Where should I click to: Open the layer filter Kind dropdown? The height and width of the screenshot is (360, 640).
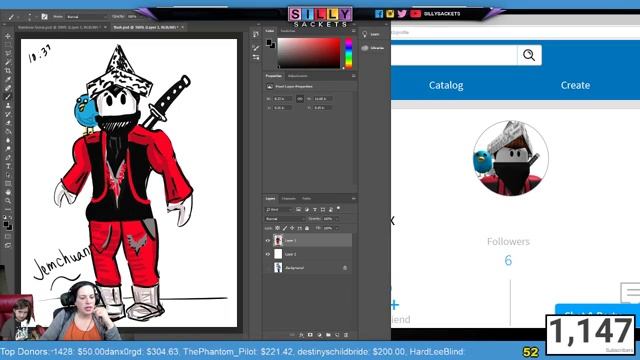[279, 209]
